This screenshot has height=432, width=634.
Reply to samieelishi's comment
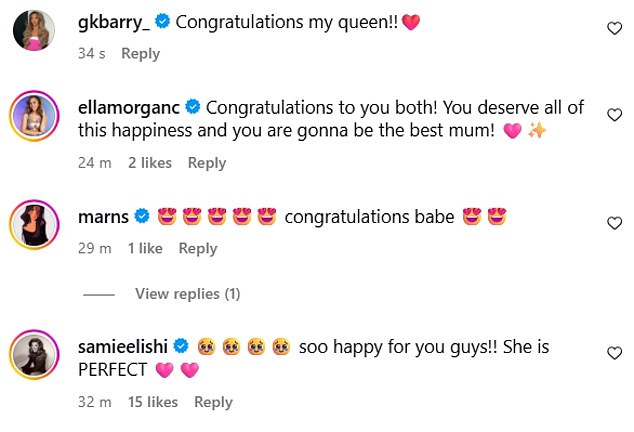(213, 402)
